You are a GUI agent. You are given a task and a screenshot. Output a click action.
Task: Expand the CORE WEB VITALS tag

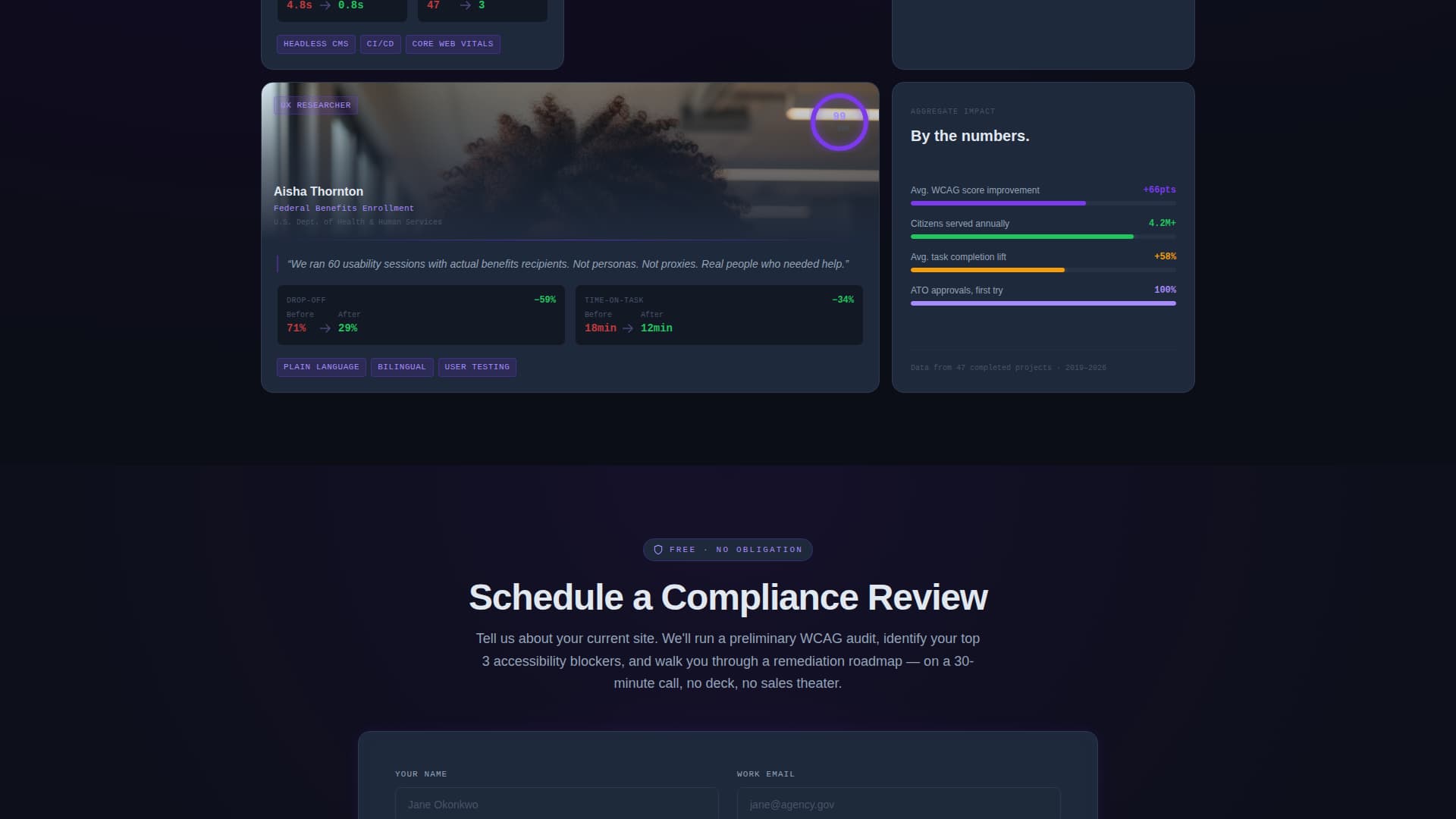click(x=452, y=43)
